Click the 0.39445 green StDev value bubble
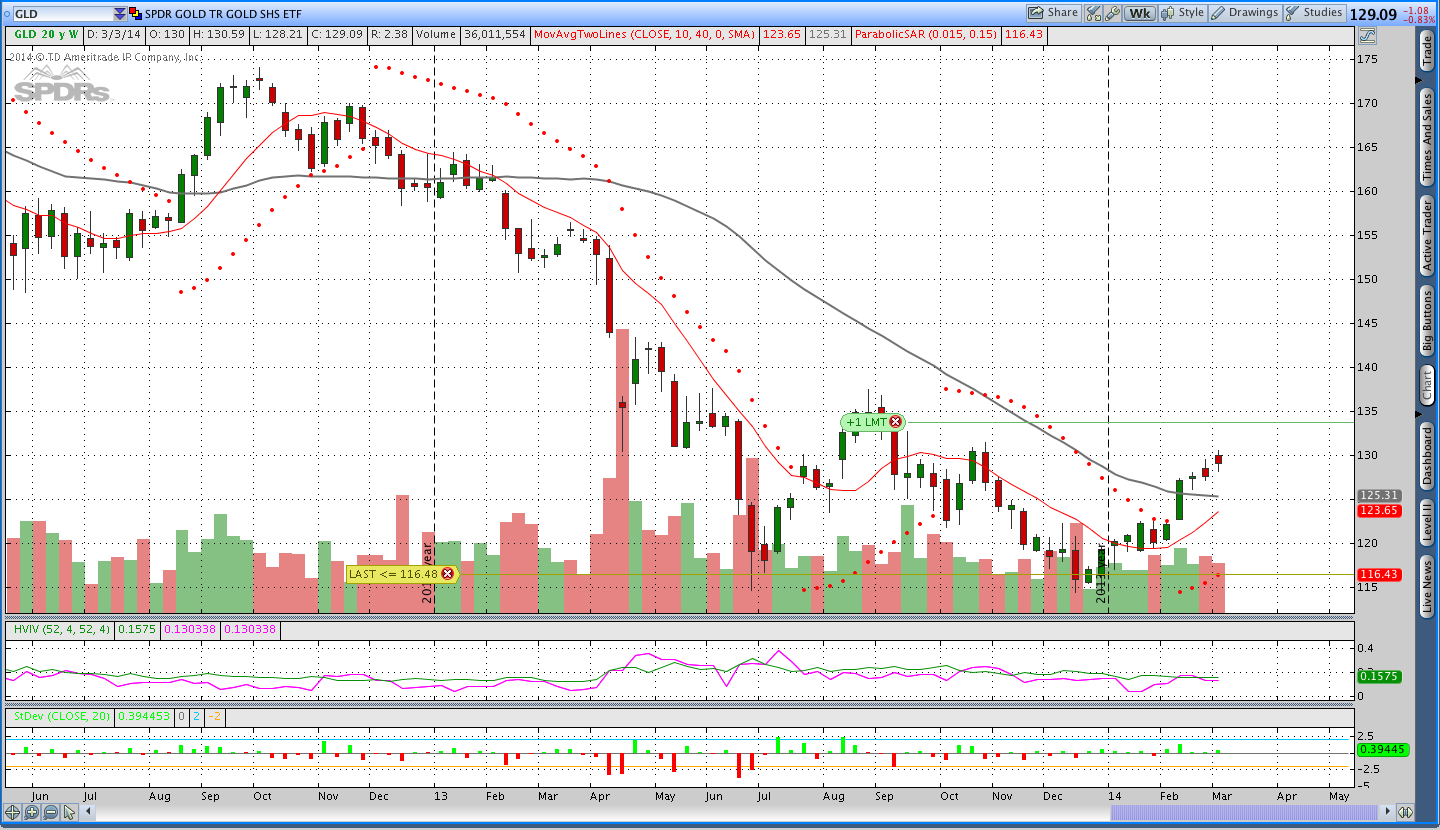The width and height of the screenshot is (1440, 830). point(1383,750)
